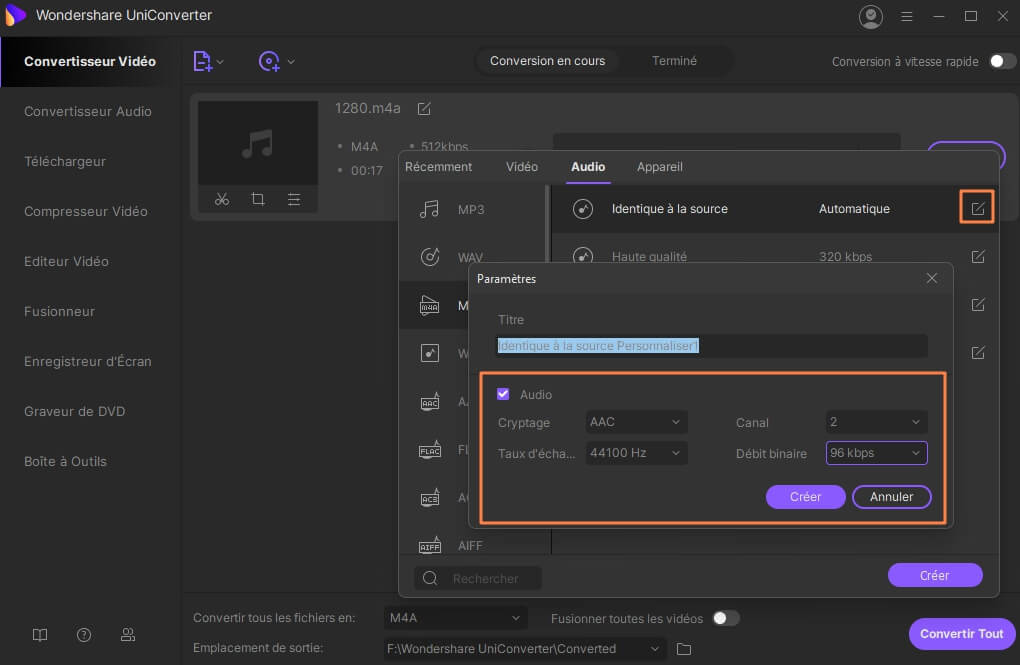Uncheck the Audio checkbox in Paramètres

click(503, 394)
